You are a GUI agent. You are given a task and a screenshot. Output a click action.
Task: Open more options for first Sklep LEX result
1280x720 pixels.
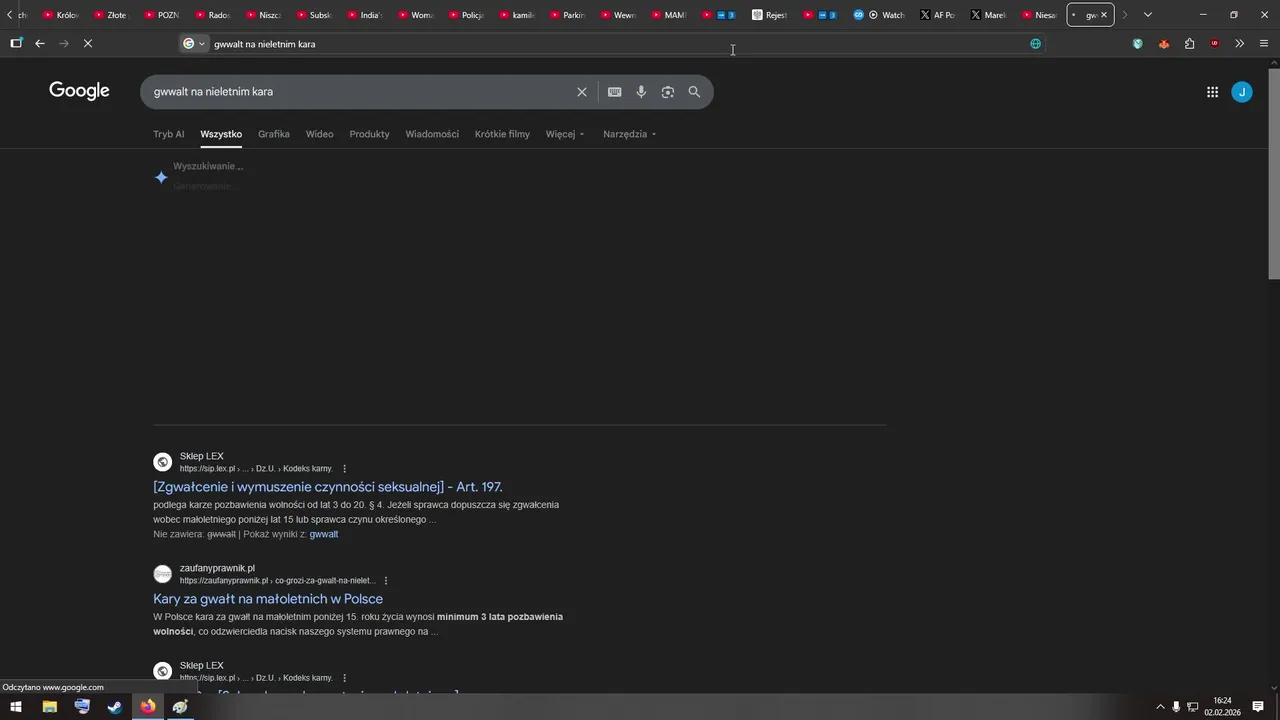tap(345, 469)
